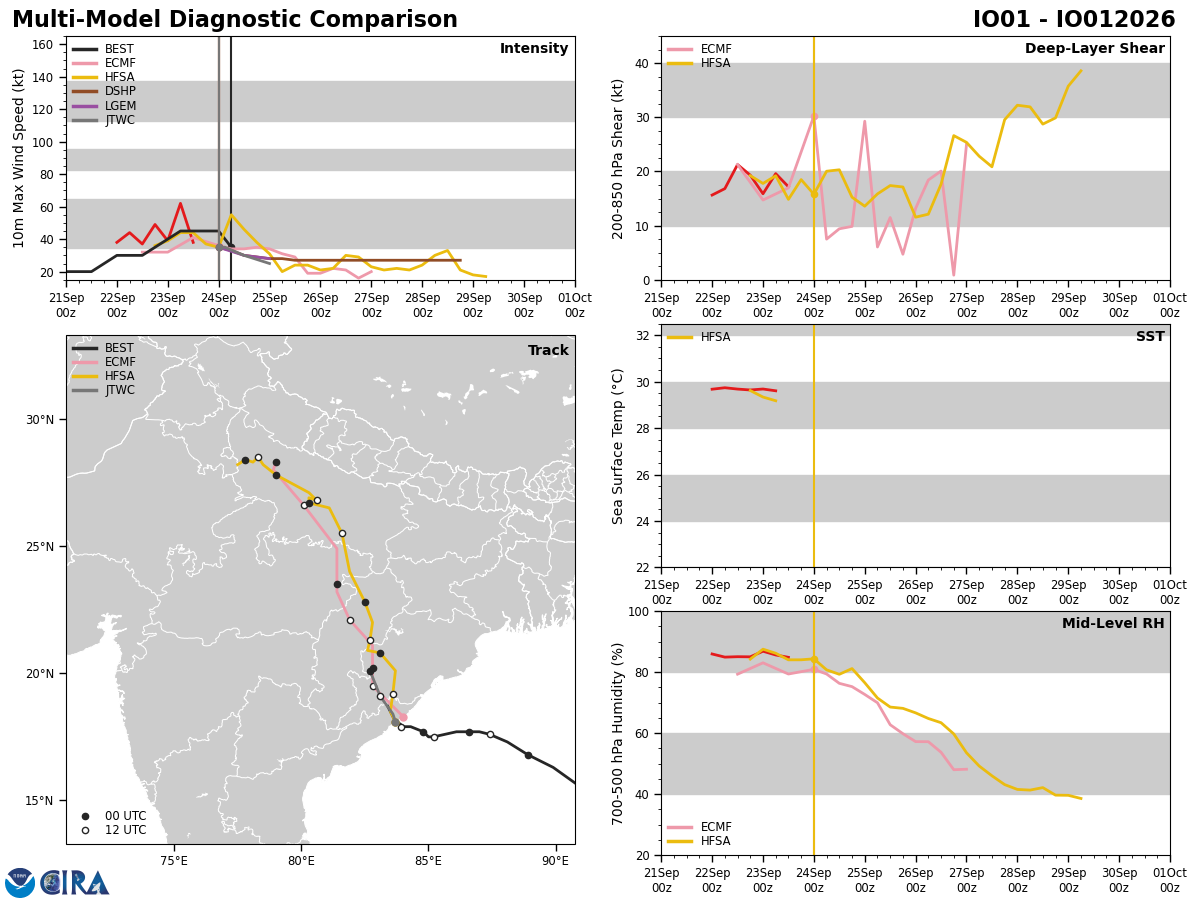Click the Intensity panel title
The image size is (1200, 900).
coord(534,49)
